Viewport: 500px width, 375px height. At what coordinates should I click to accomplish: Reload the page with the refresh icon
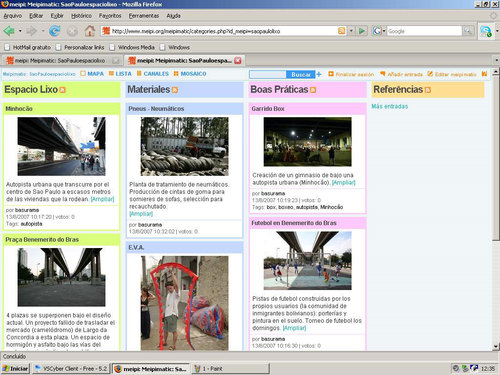click(54, 31)
